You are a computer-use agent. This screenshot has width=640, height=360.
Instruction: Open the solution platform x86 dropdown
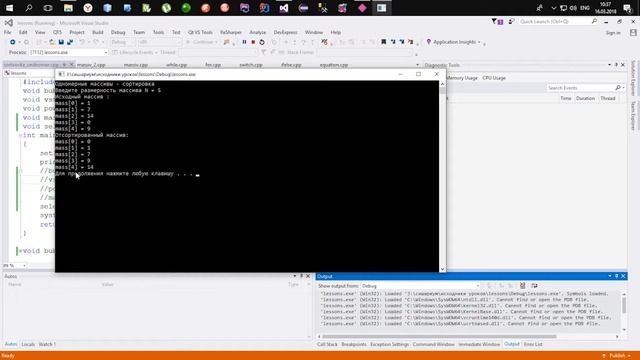[x=160, y=42]
